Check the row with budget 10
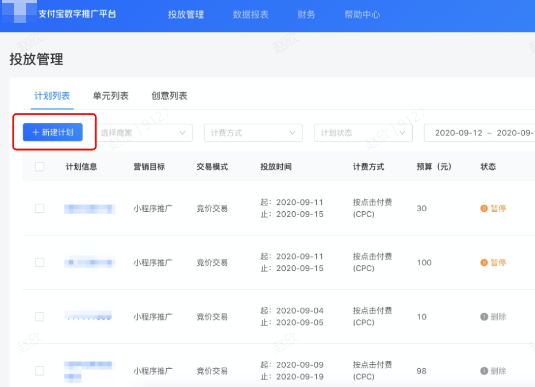The image size is (535, 387). (x=40, y=317)
